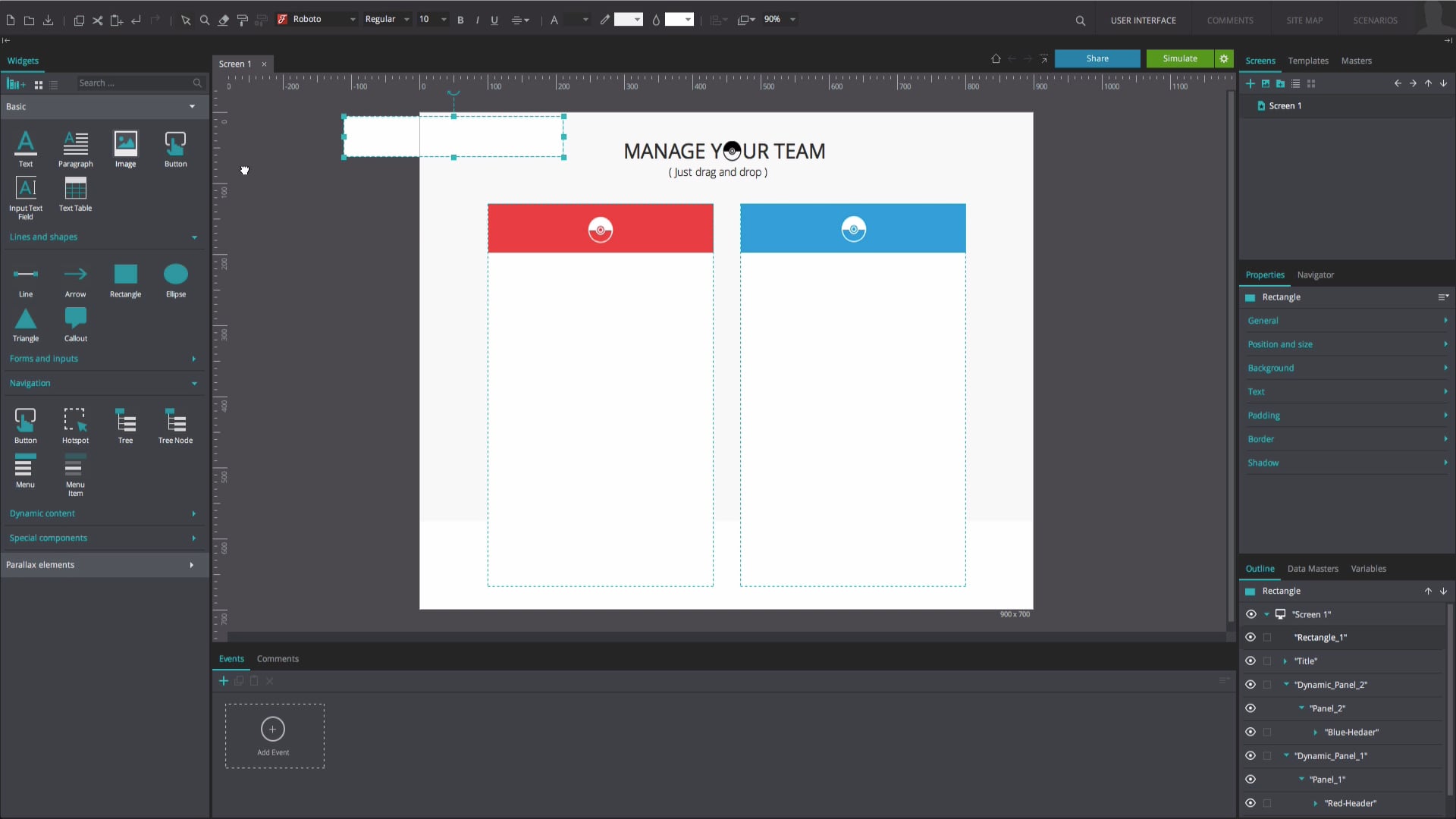The width and height of the screenshot is (1456, 819).
Task: Switch to the Templates tab
Action: pyautogui.click(x=1308, y=61)
